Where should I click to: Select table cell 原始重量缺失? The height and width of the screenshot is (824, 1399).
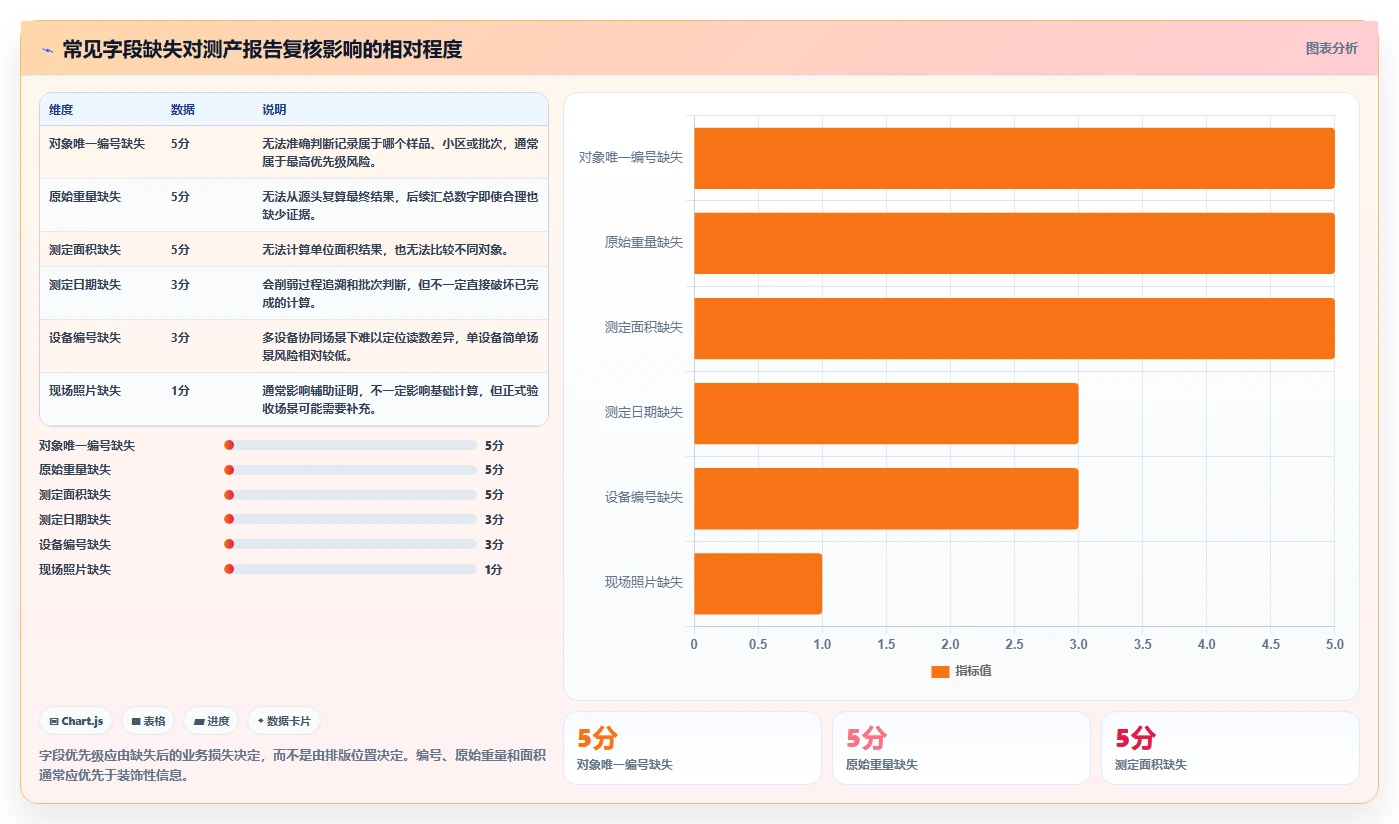[85, 197]
